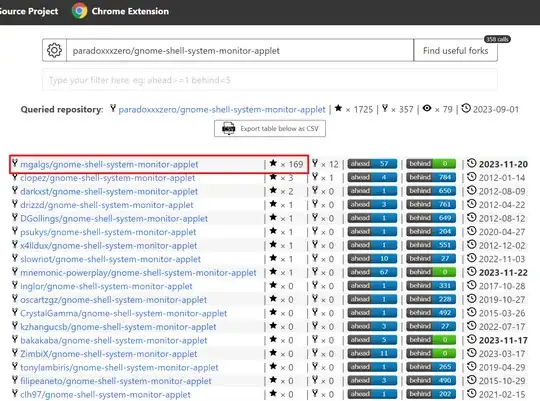Viewport: 540px width, 401px height.
Task: Click behind 650 badge for darkxst
Action: pos(431,191)
